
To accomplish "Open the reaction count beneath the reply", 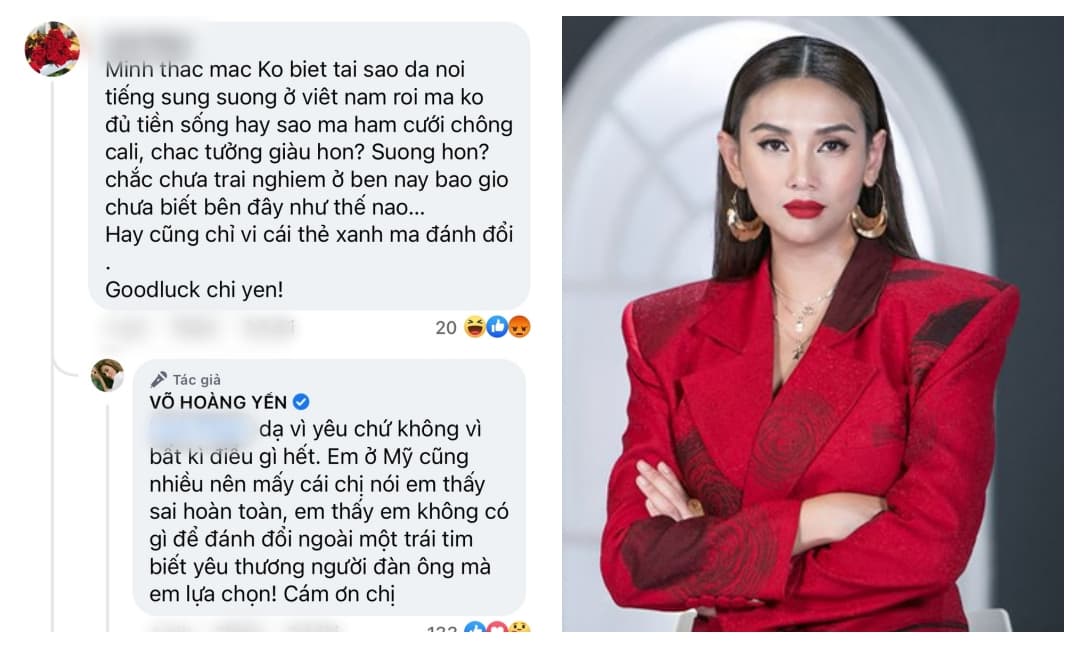I will pyautogui.click(x=444, y=629).
